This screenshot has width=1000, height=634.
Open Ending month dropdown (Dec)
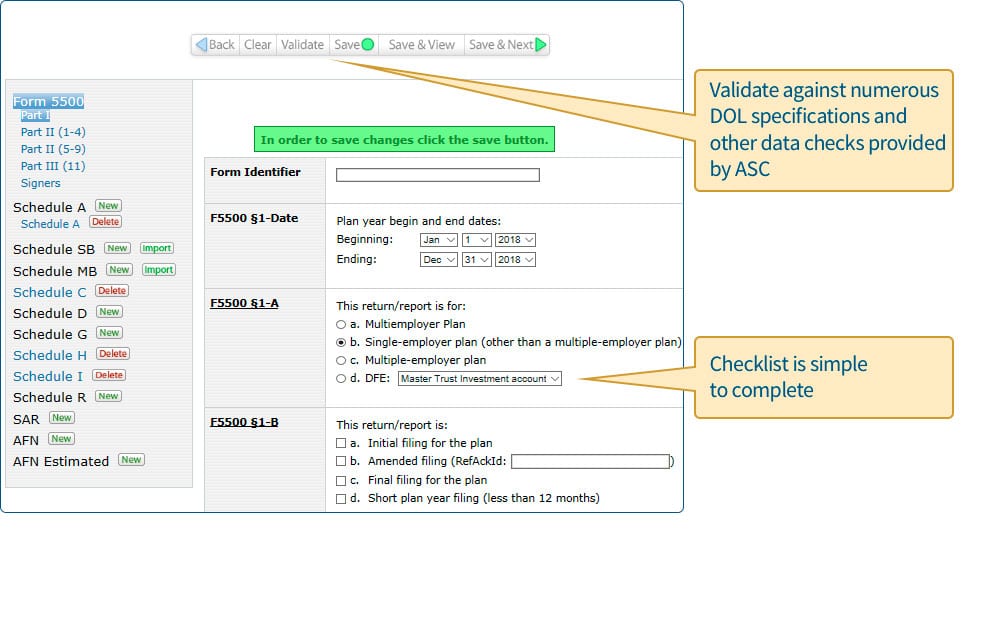click(x=439, y=260)
